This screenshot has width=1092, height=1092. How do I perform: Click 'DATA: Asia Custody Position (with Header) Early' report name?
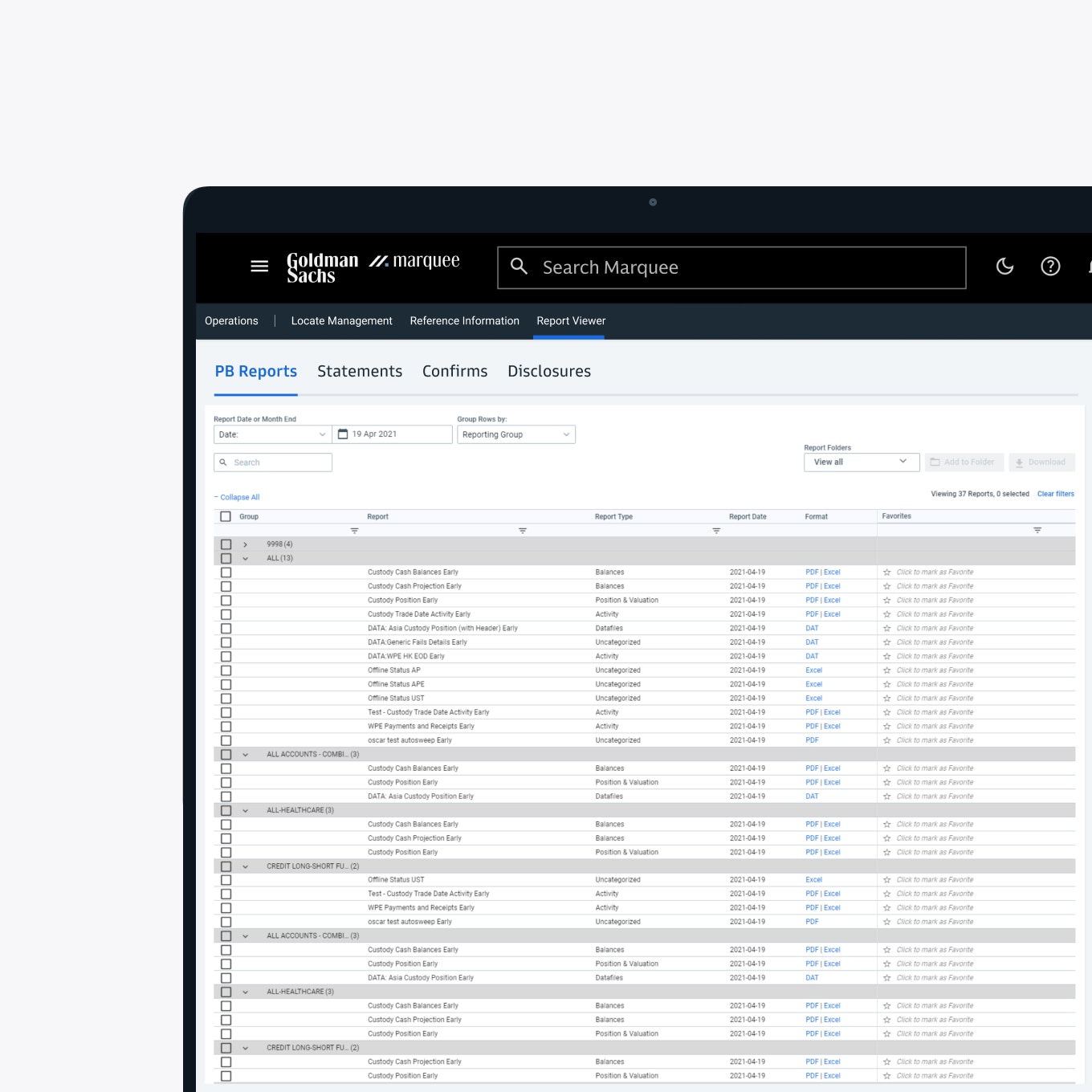click(x=442, y=629)
